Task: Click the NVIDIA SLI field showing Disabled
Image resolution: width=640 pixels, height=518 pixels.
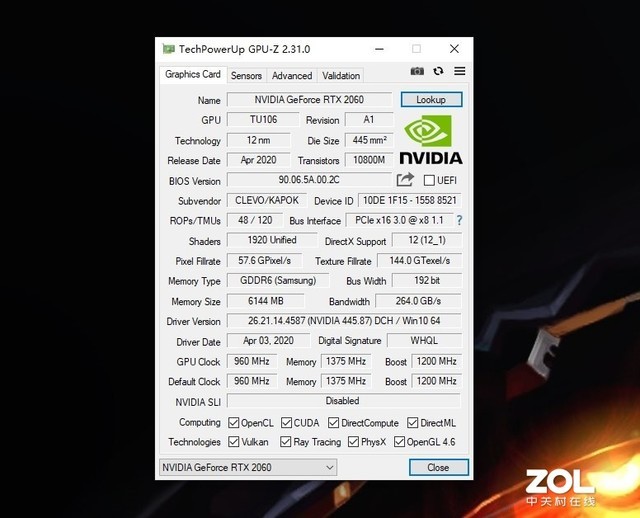Action: (x=344, y=401)
